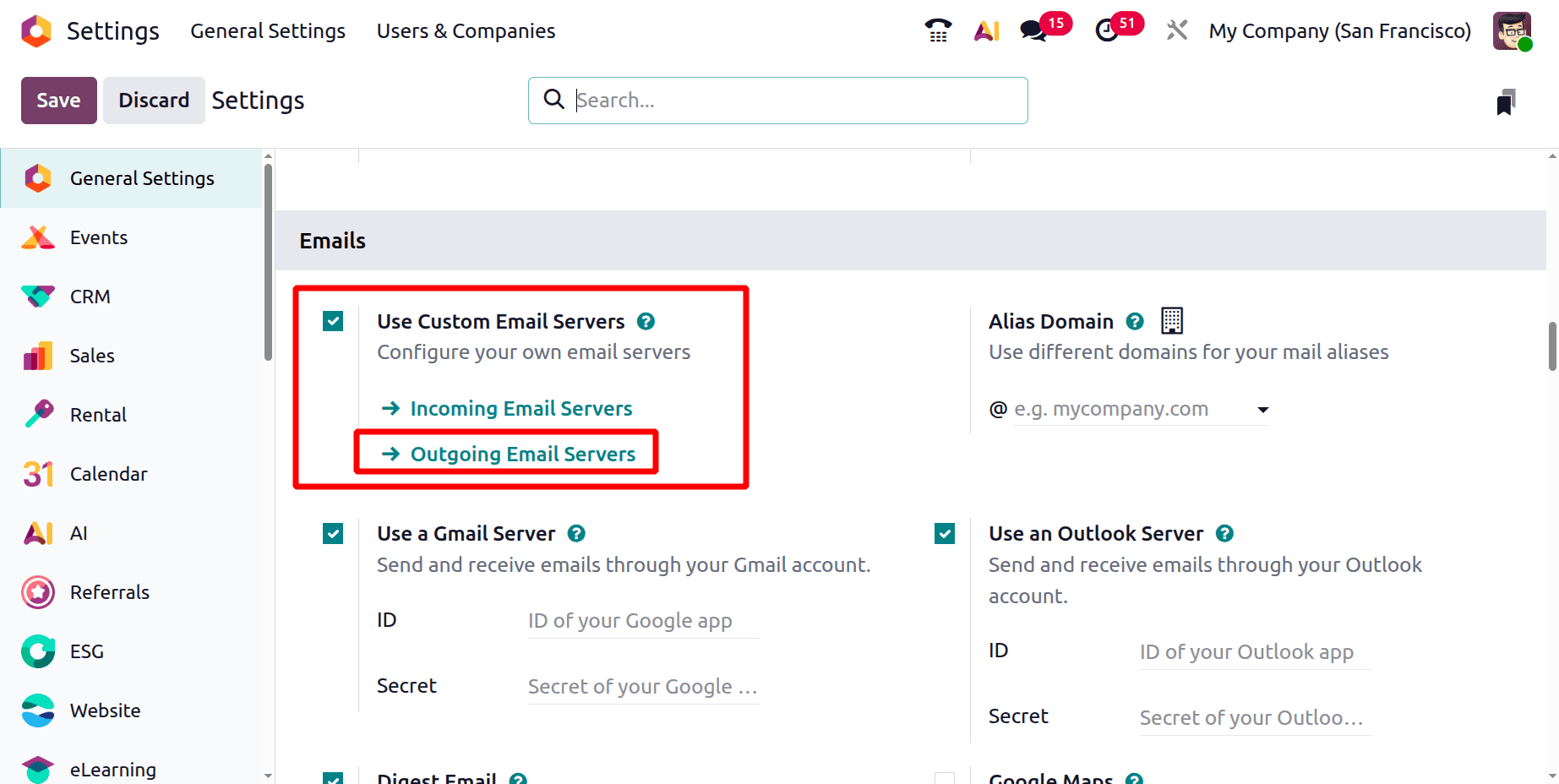Screen dimensions: 1559x784
Task: Open the softphone dialer icon
Action: point(937,30)
